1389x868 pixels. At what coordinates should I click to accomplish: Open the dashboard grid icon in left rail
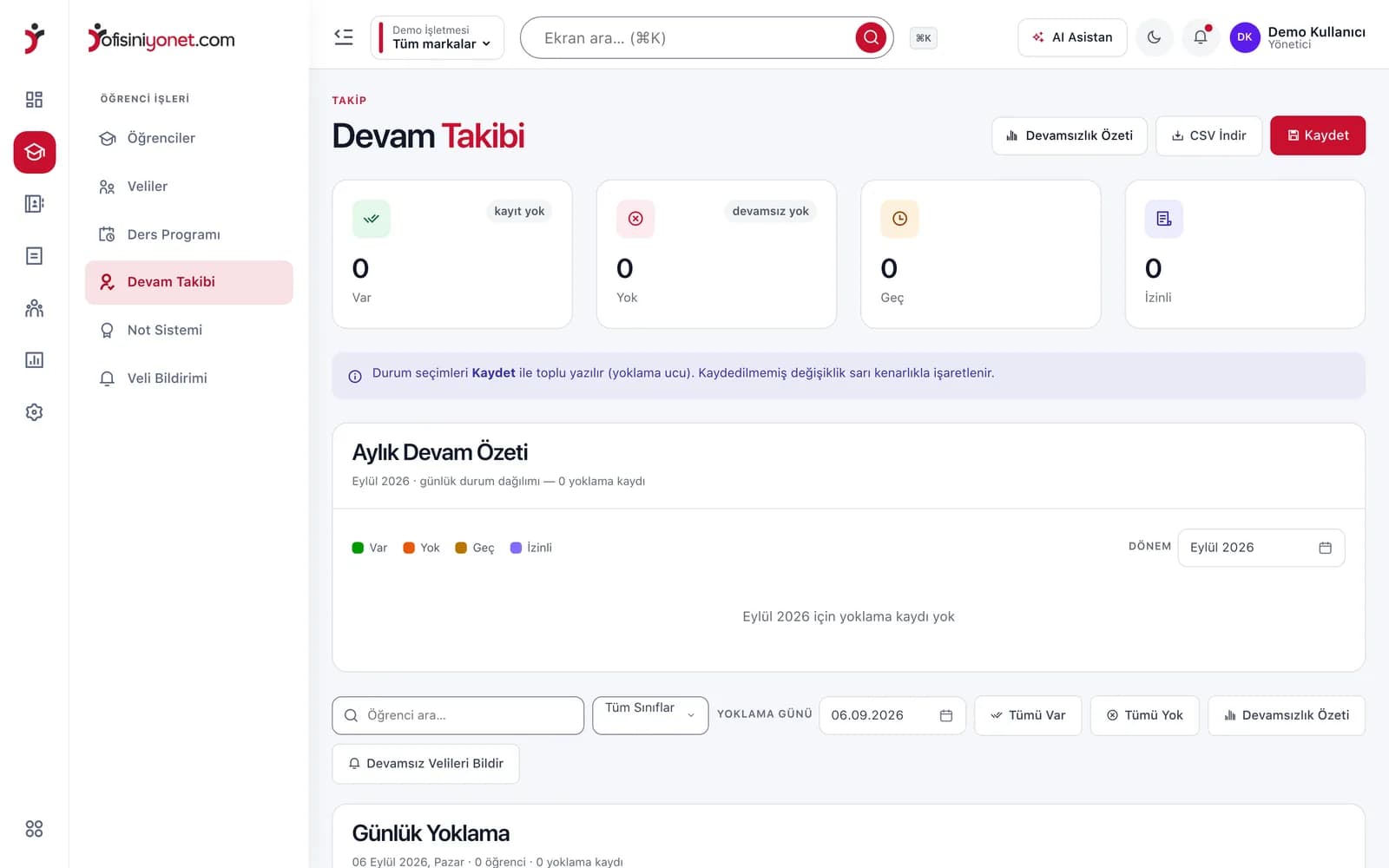34,100
